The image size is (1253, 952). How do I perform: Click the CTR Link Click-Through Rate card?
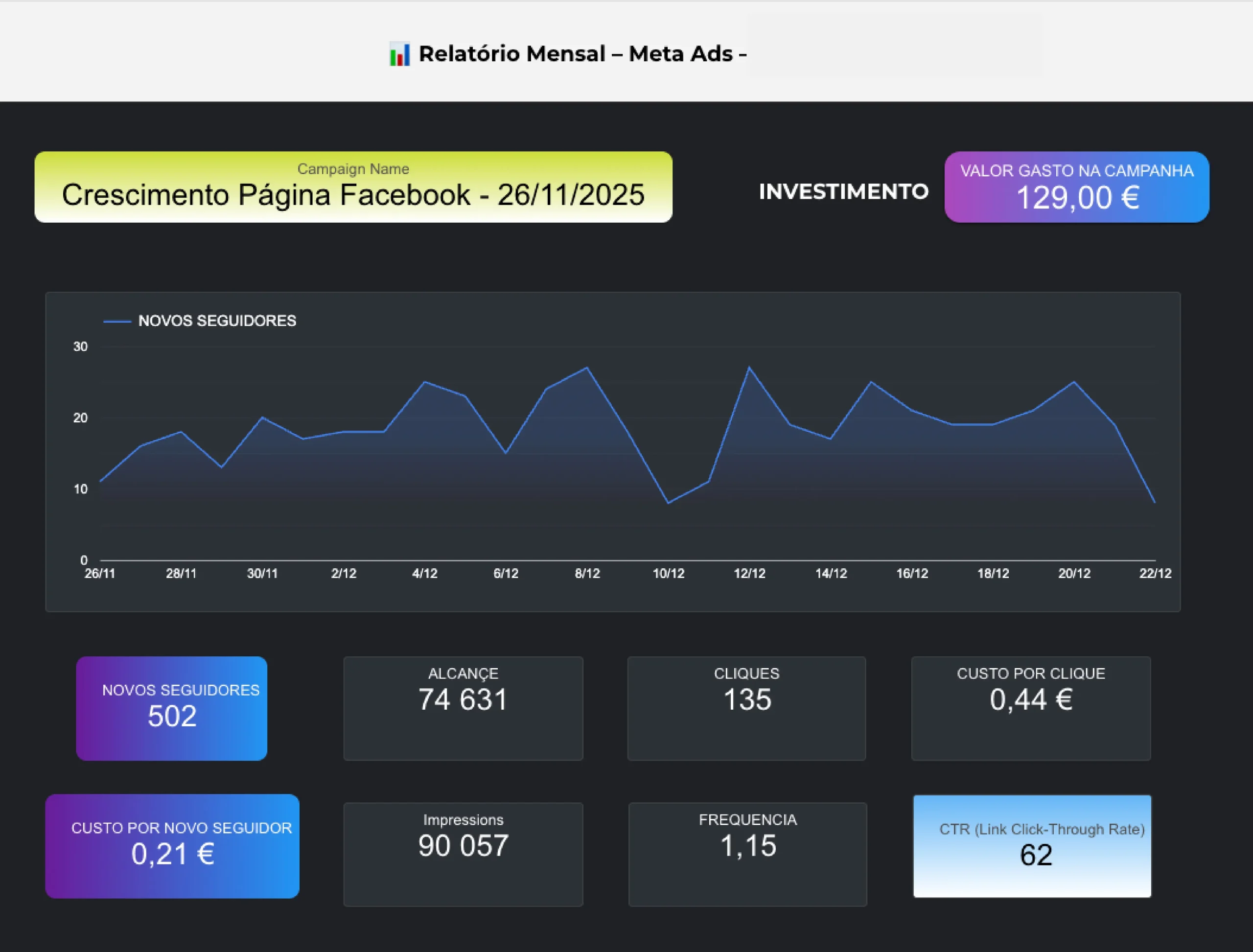point(1032,846)
